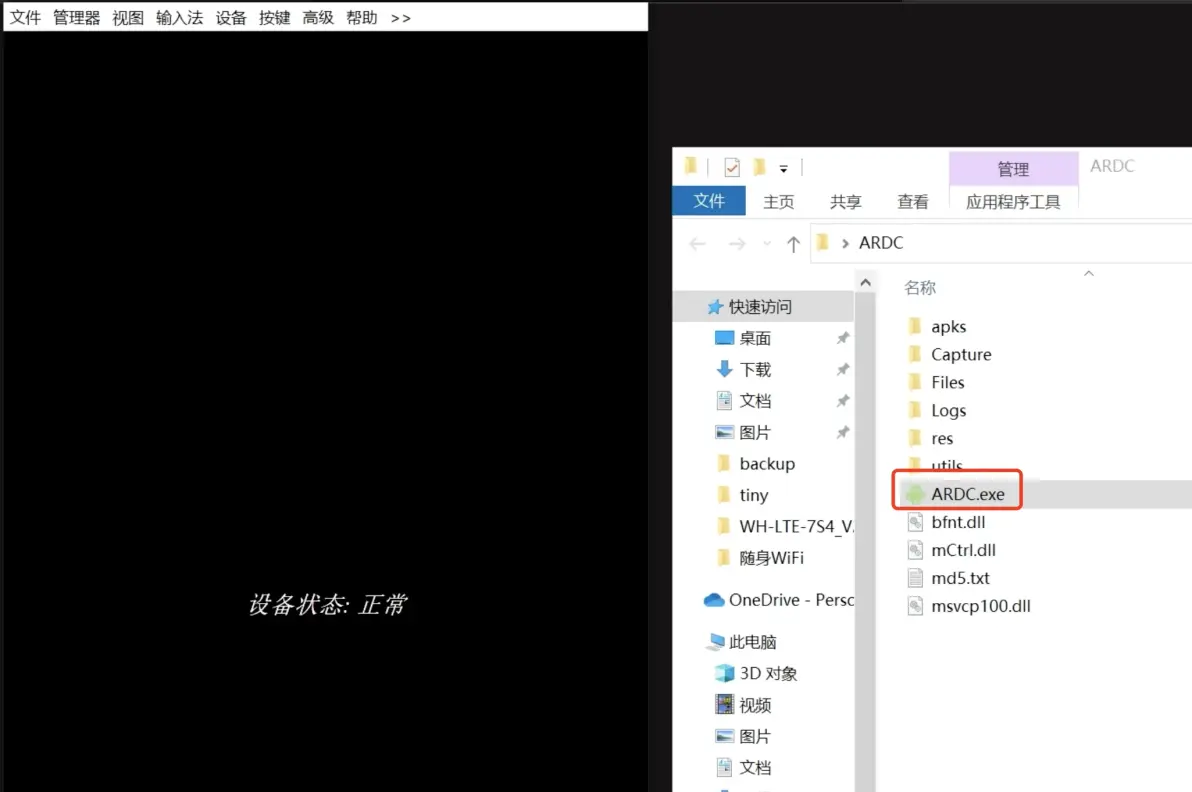The height and width of the screenshot is (792, 1192).
Task: Open the quick access toolbar dropdown arrow
Action: click(784, 168)
